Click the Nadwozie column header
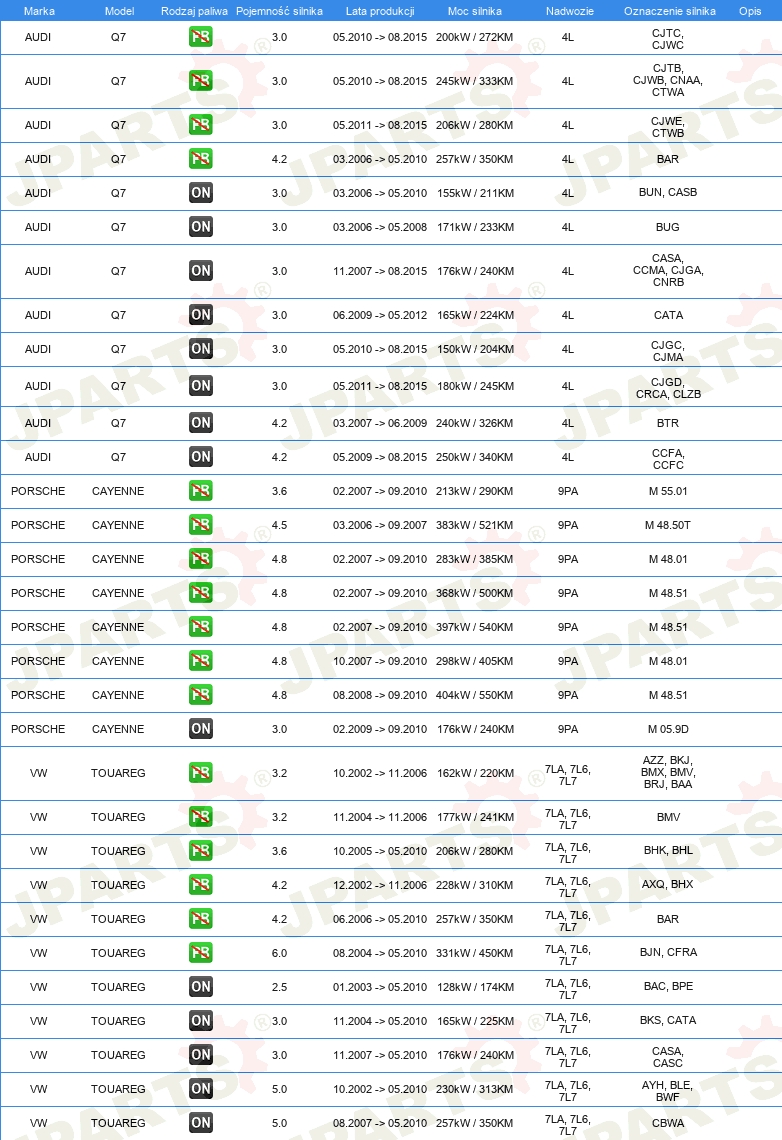Image resolution: width=782 pixels, height=1140 pixels. (x=570, y=11)
